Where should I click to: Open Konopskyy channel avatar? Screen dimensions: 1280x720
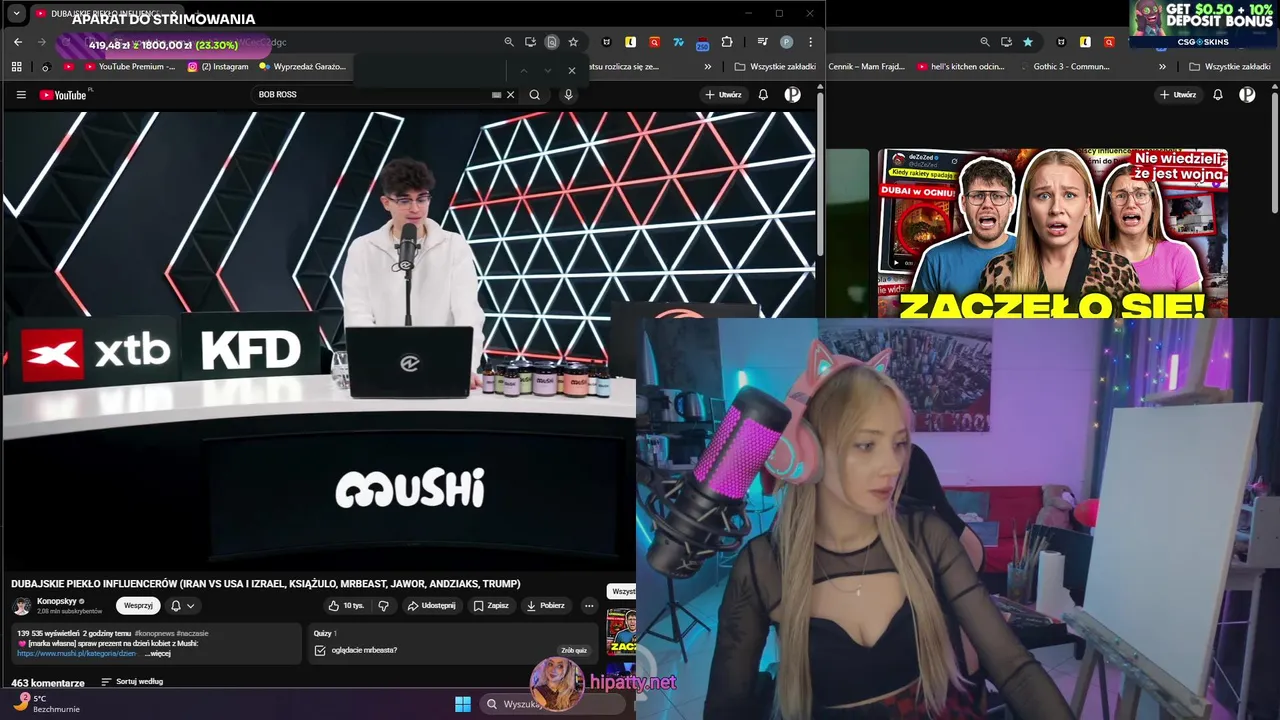click(x=22, y=606)
